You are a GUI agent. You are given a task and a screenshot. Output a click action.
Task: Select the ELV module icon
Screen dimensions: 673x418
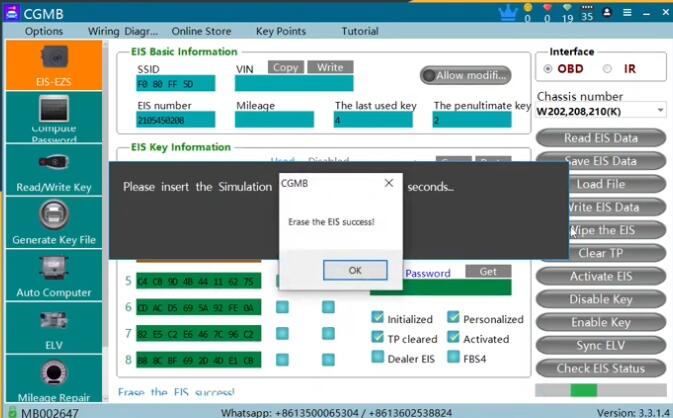[x=52, y=325]
